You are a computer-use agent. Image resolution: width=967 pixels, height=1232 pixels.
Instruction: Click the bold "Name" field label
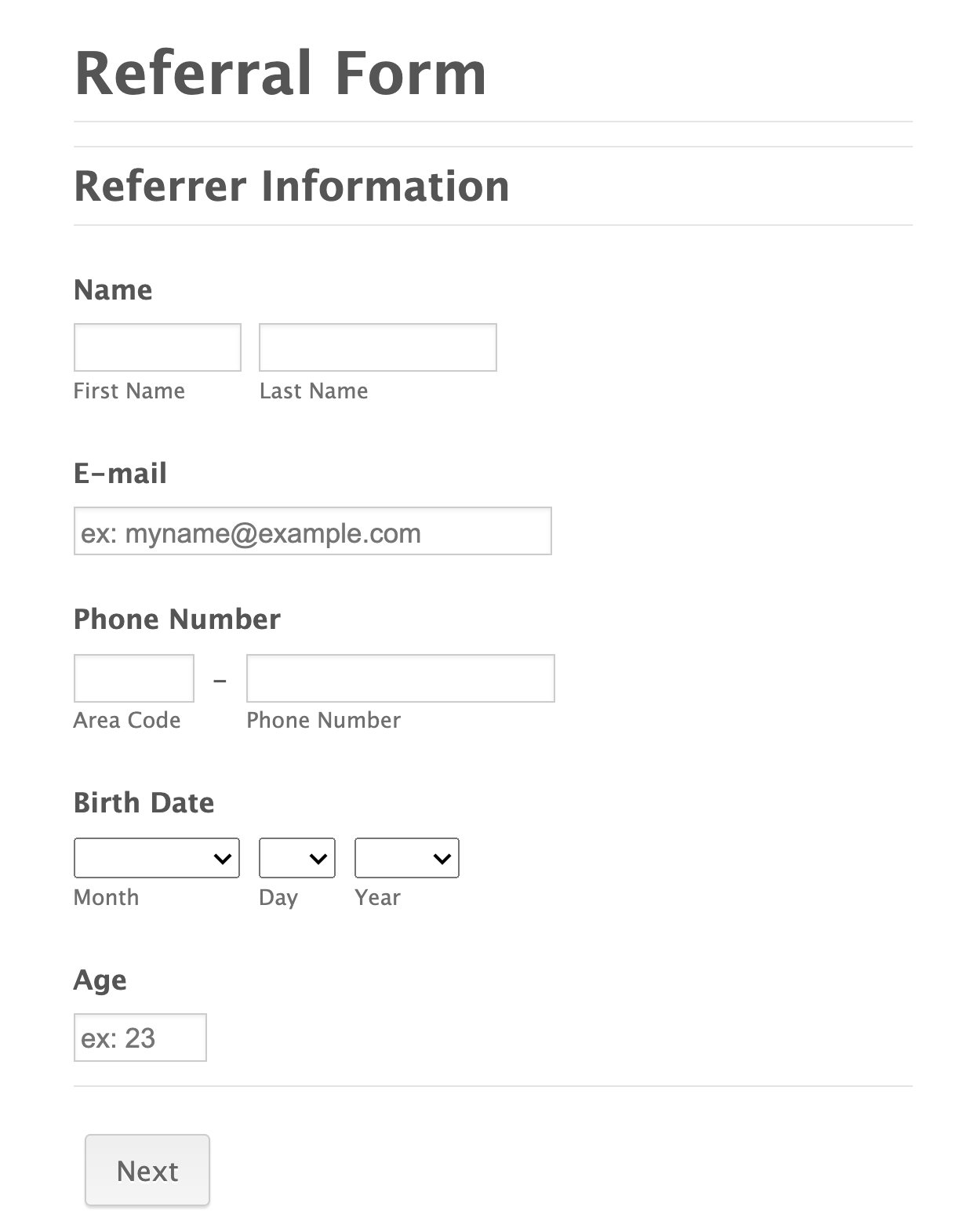click(x=113, y=290)
